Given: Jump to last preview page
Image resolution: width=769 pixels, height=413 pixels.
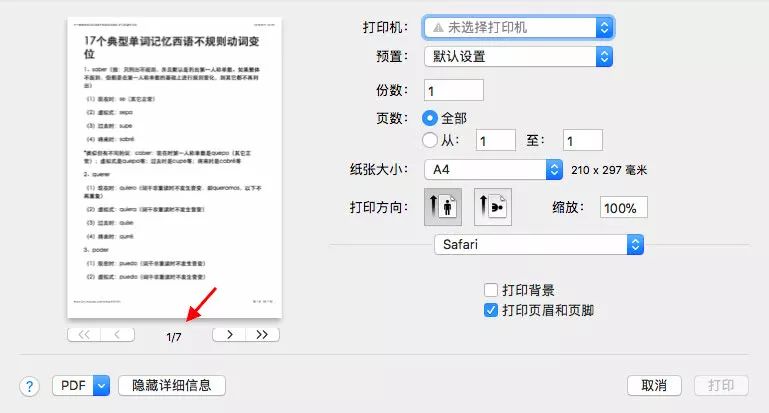Looking at the screenshot, I should (262, 335).
